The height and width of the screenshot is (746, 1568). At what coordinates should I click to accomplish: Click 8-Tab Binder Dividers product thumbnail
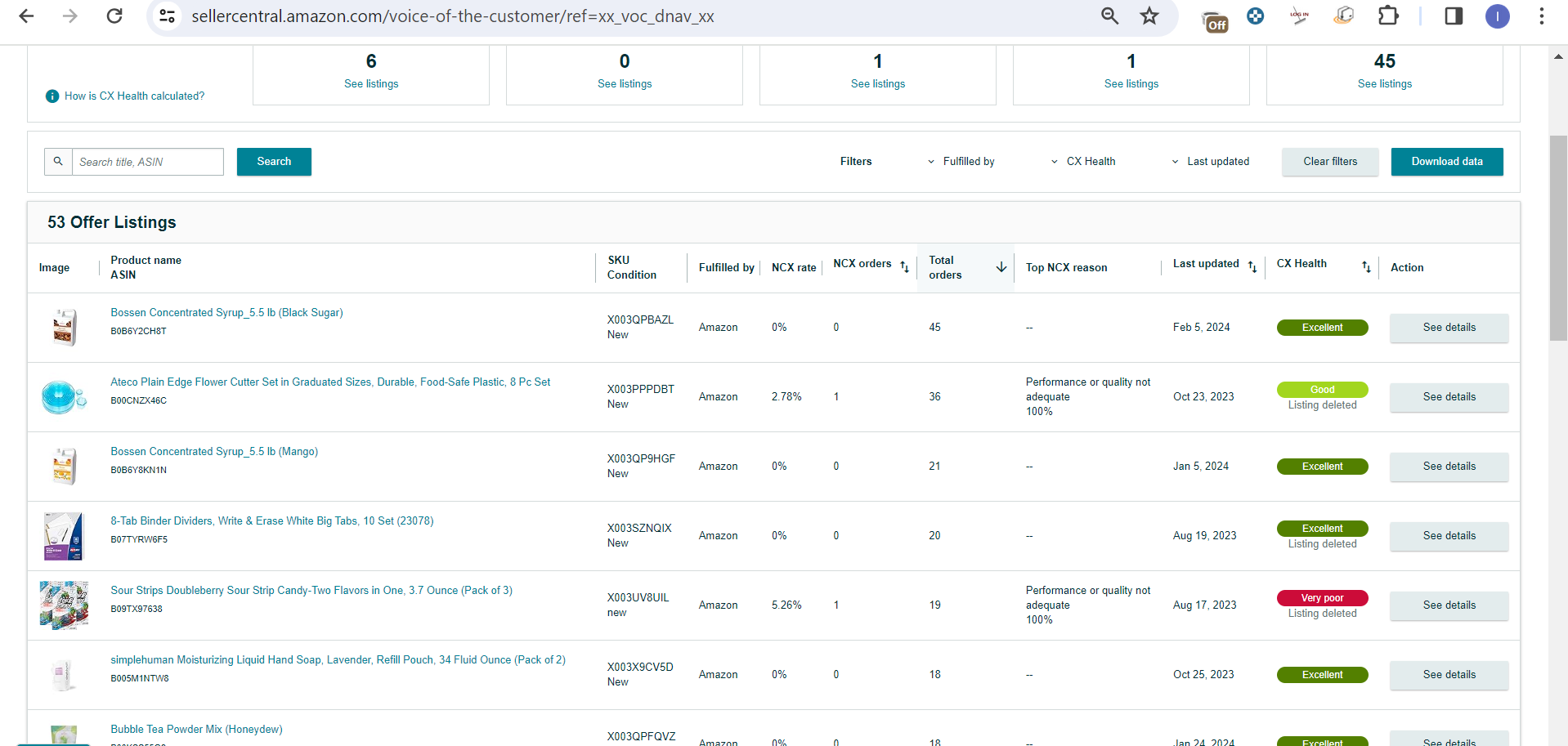(x=64, y=536)
